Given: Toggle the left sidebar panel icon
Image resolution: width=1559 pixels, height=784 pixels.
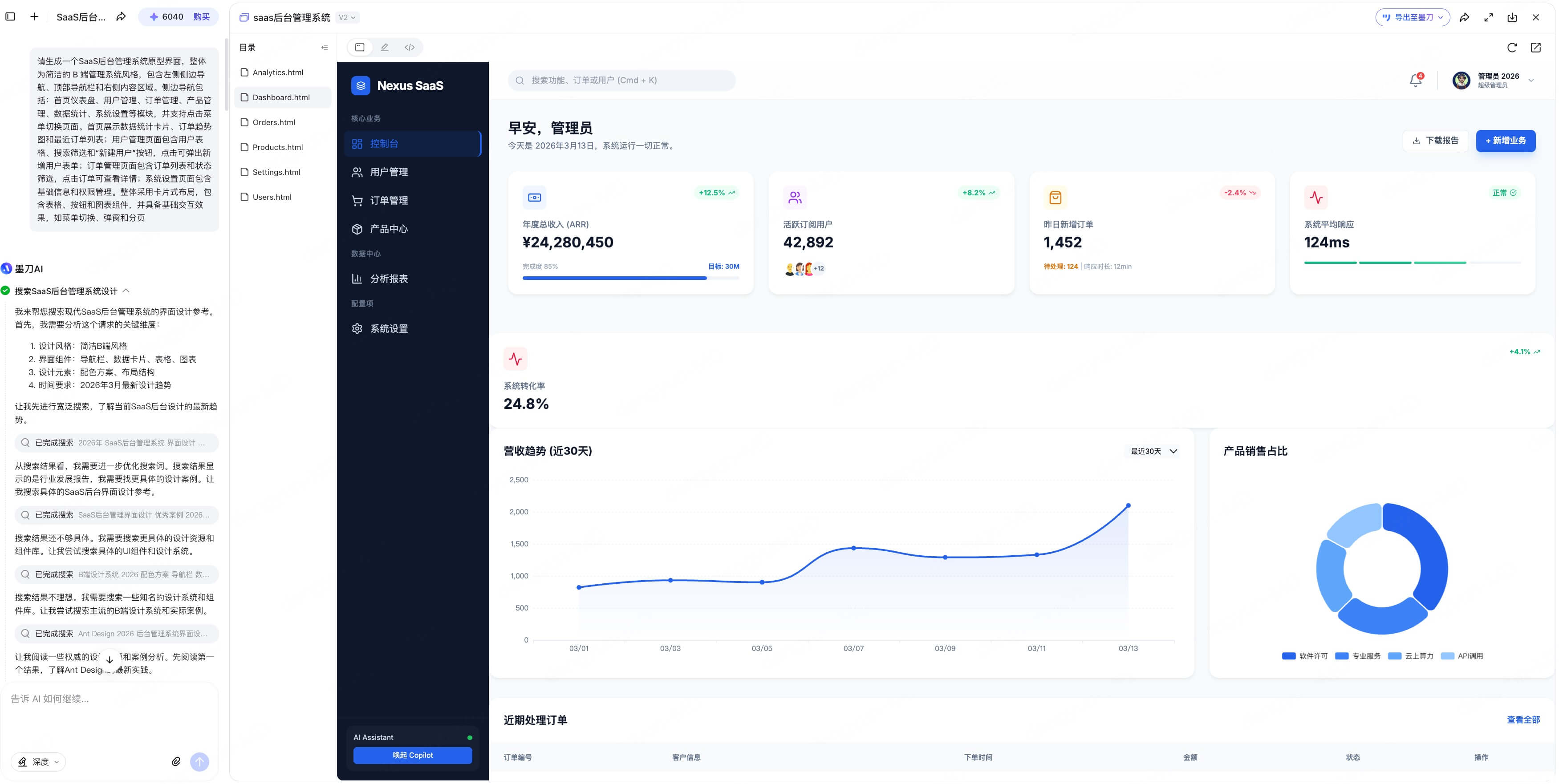Looking at the screenshot, I should (x=10, y=16).
